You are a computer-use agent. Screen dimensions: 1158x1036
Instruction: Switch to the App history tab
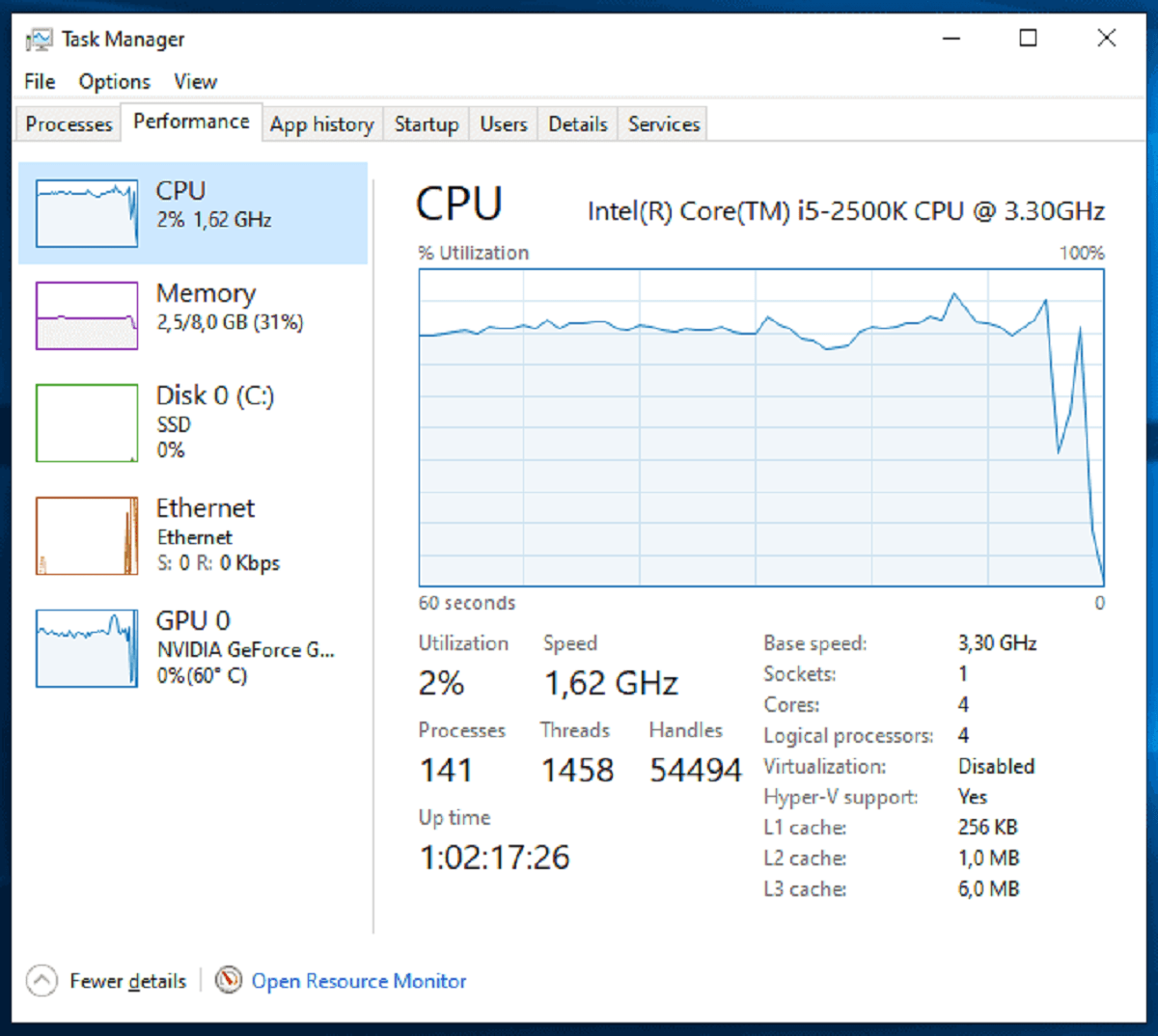(x=322, y=123)
